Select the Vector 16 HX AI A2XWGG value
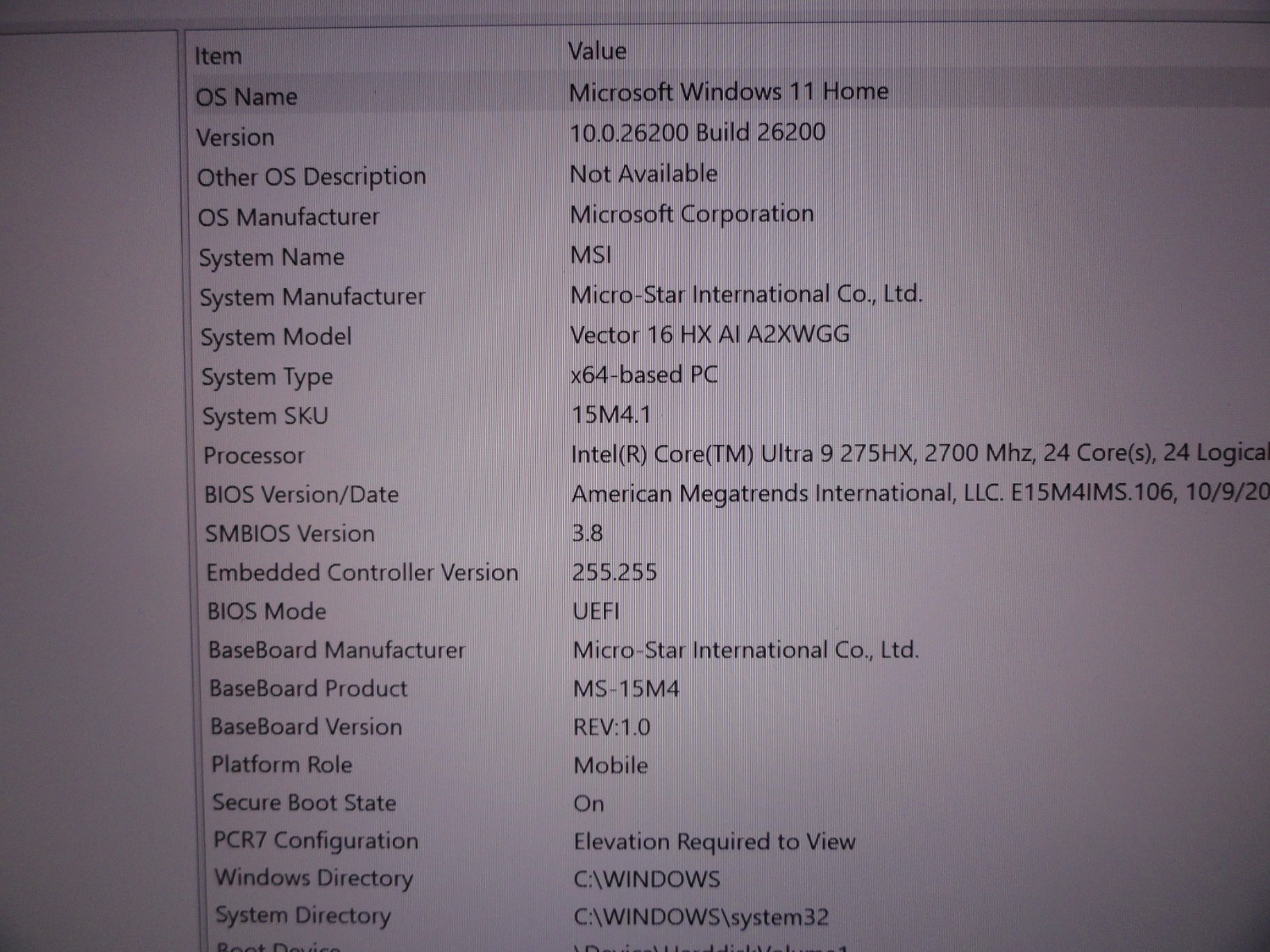The width and height of the screenshot is (1270, 952). 710,334
